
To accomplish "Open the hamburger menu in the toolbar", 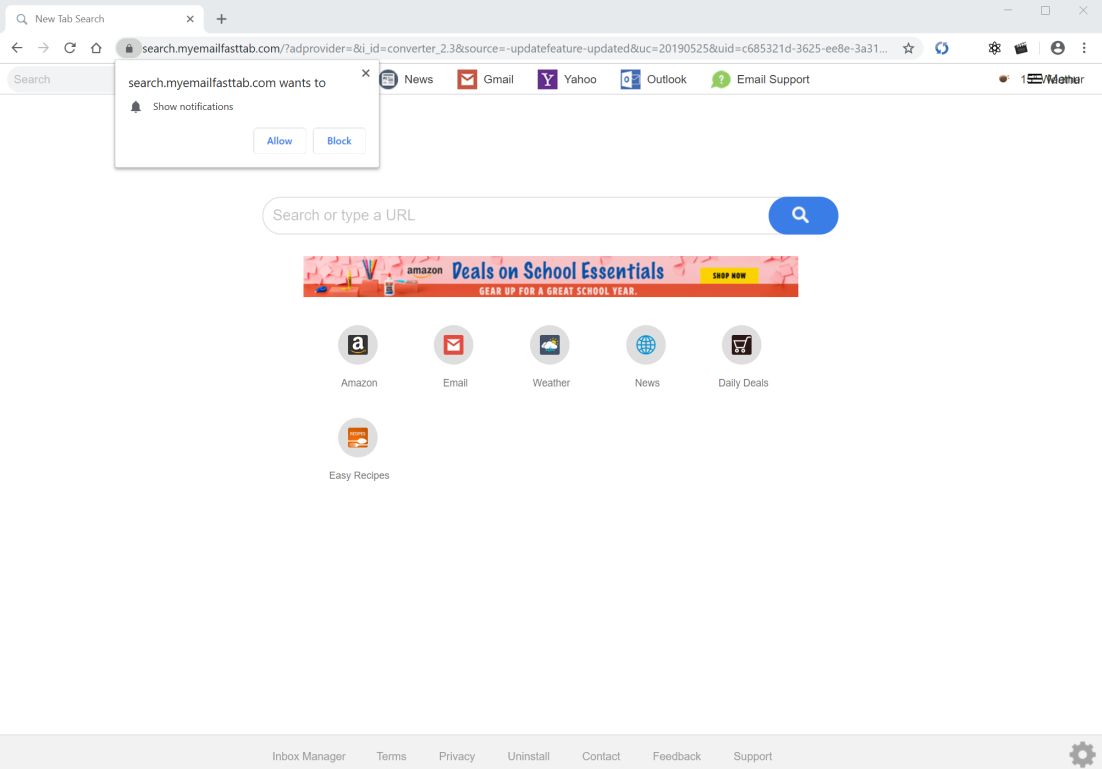I will [1035, 79].
